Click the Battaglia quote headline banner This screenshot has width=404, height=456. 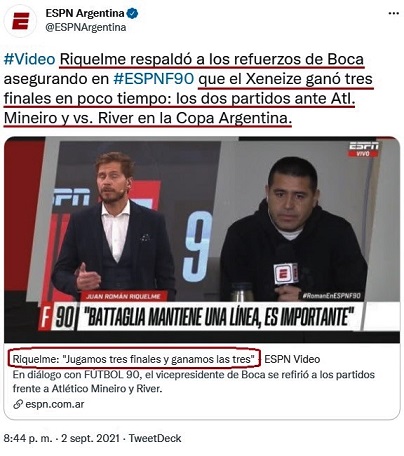217,317
